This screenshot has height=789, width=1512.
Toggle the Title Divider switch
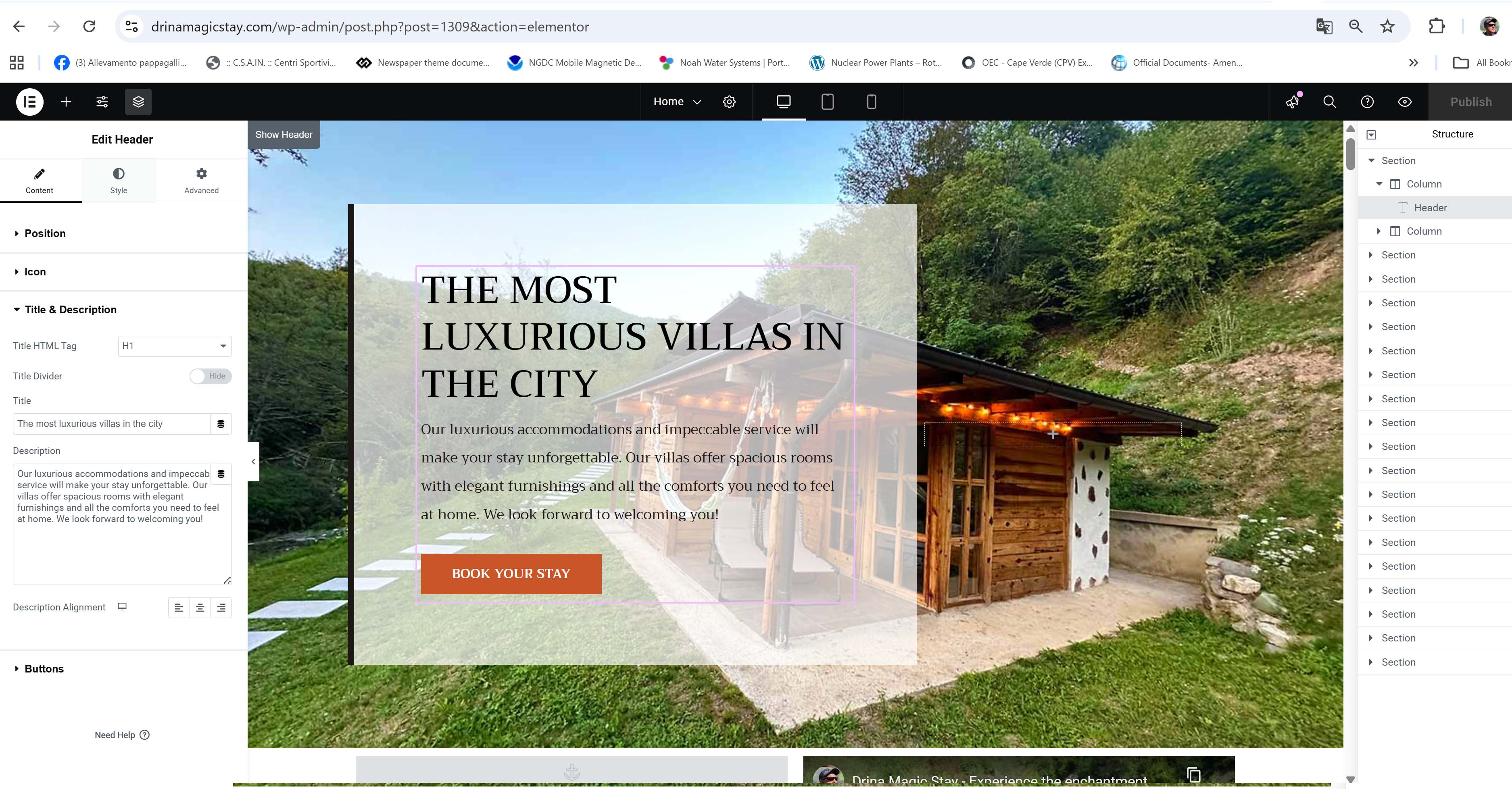[x=210, y=376]
